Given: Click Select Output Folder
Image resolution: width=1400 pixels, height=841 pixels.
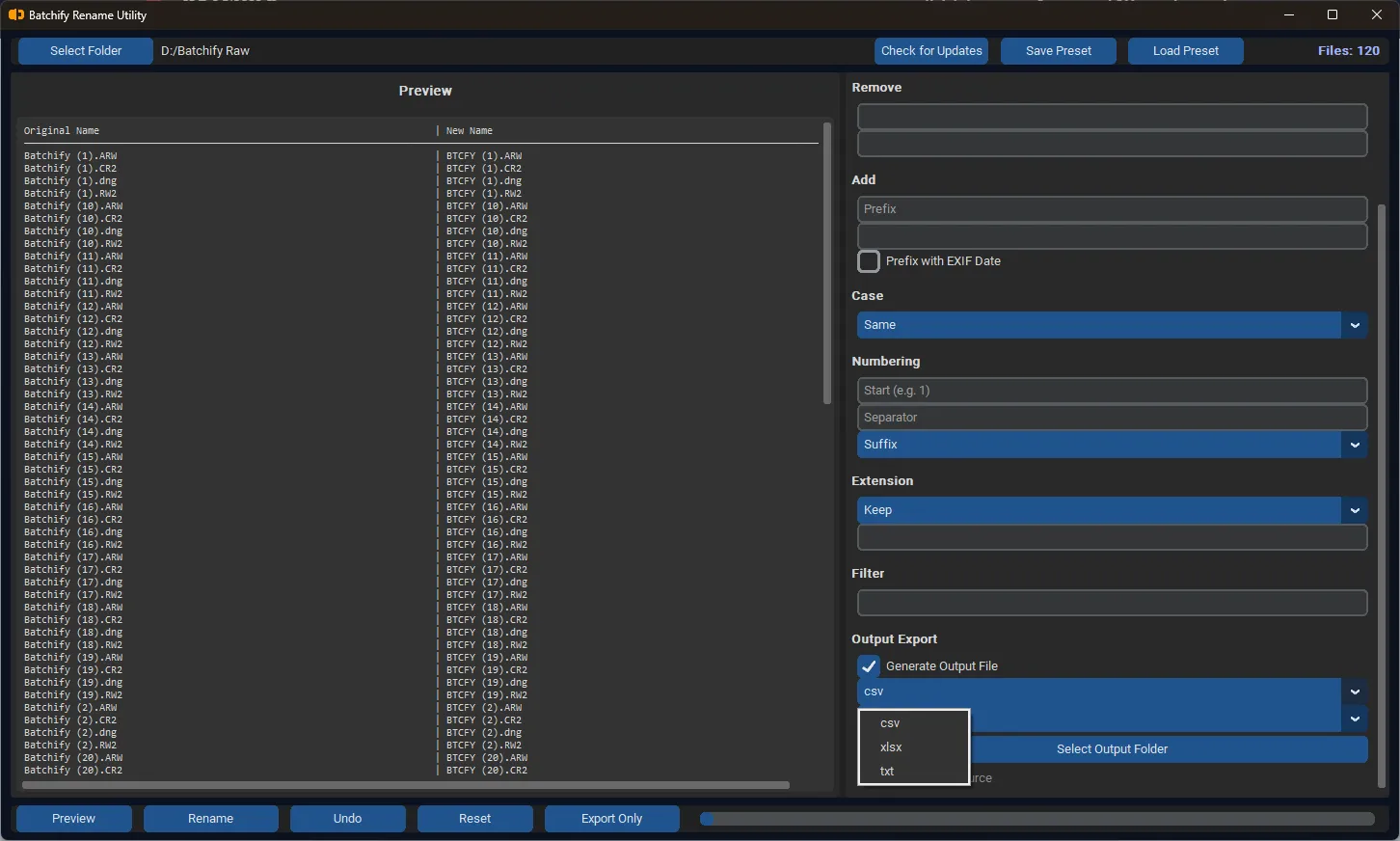Looking at the screenshot, I should [x=1112, y=749].
